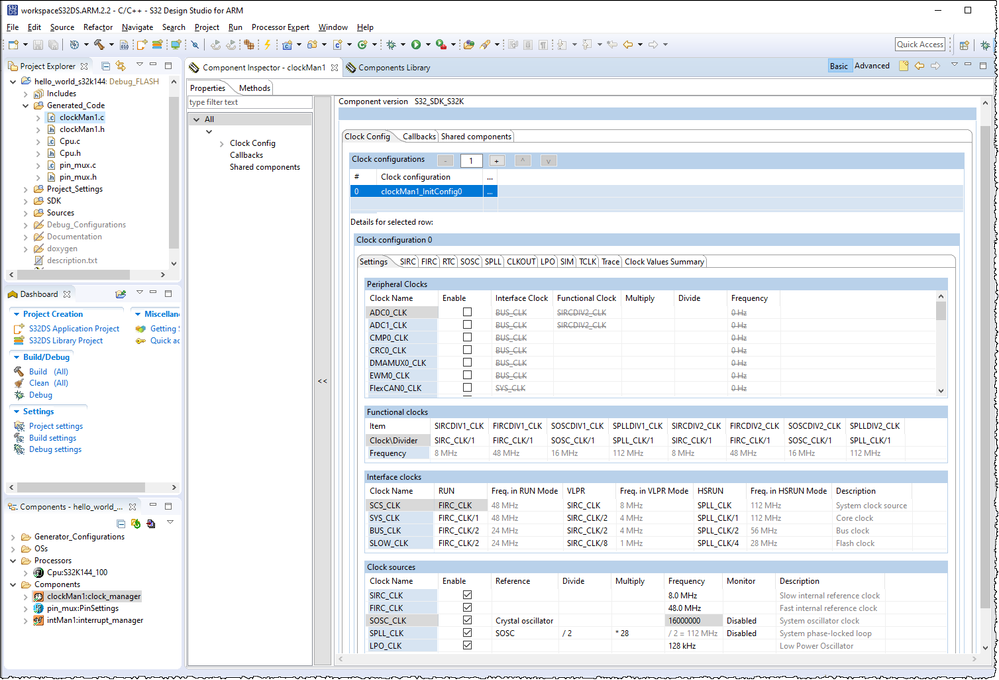The height and width of the screenshot is (680, 999).
Task: Click the Project Explorer horizontal scrollbar
Action: [x=87, y=275]
